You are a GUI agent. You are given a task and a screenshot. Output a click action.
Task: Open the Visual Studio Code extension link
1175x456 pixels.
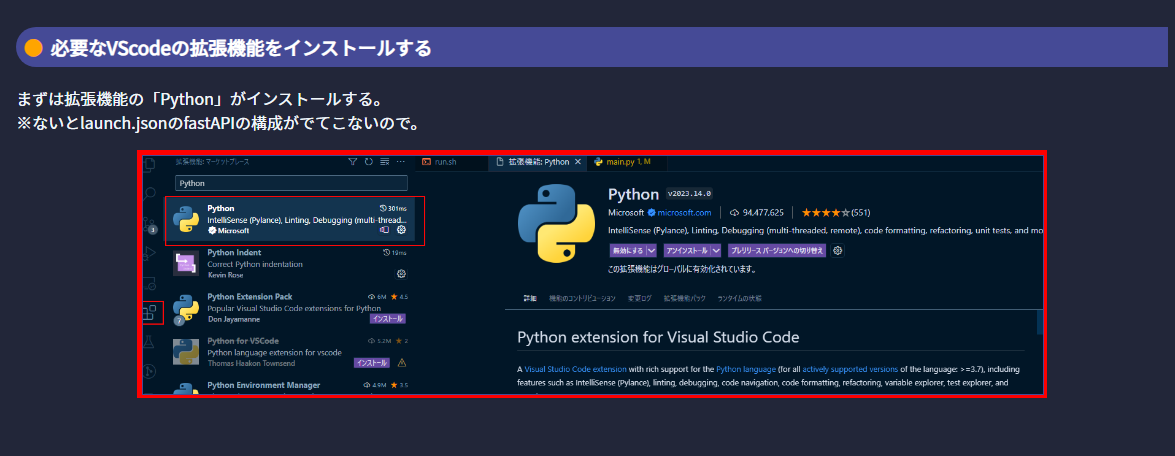[576, 369]
